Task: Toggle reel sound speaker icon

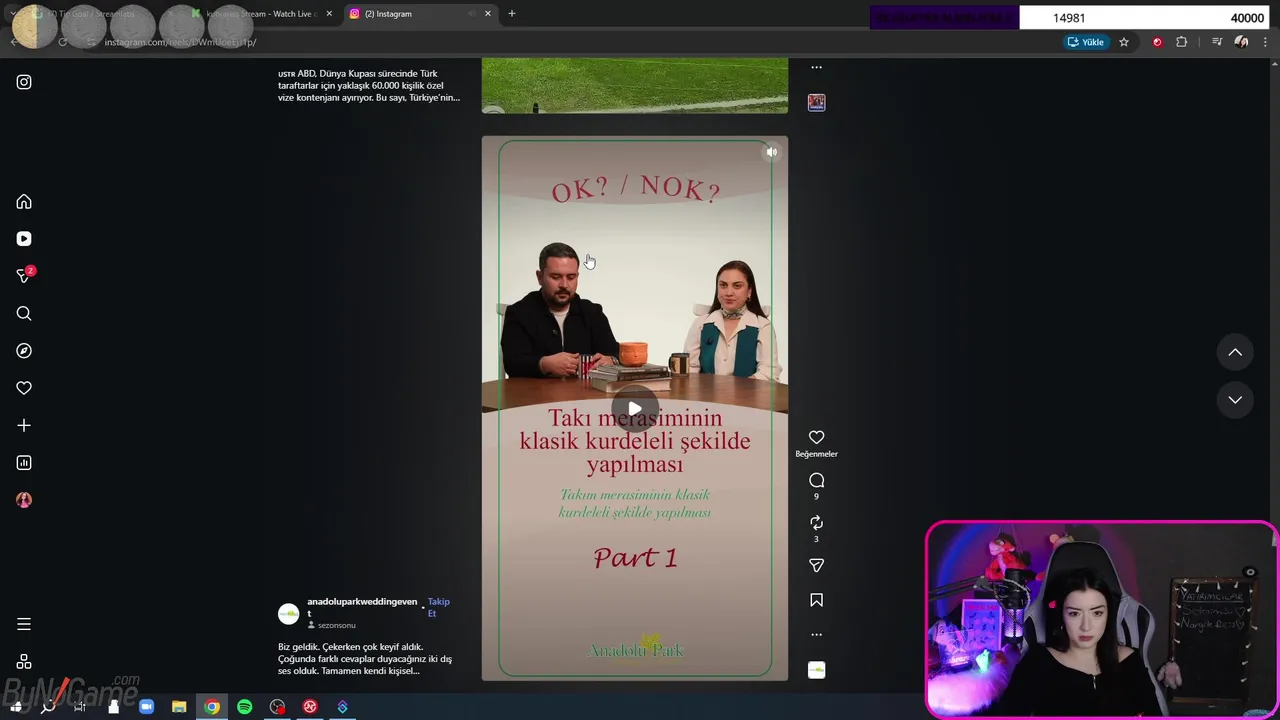Action: click(x=771, y=153)
